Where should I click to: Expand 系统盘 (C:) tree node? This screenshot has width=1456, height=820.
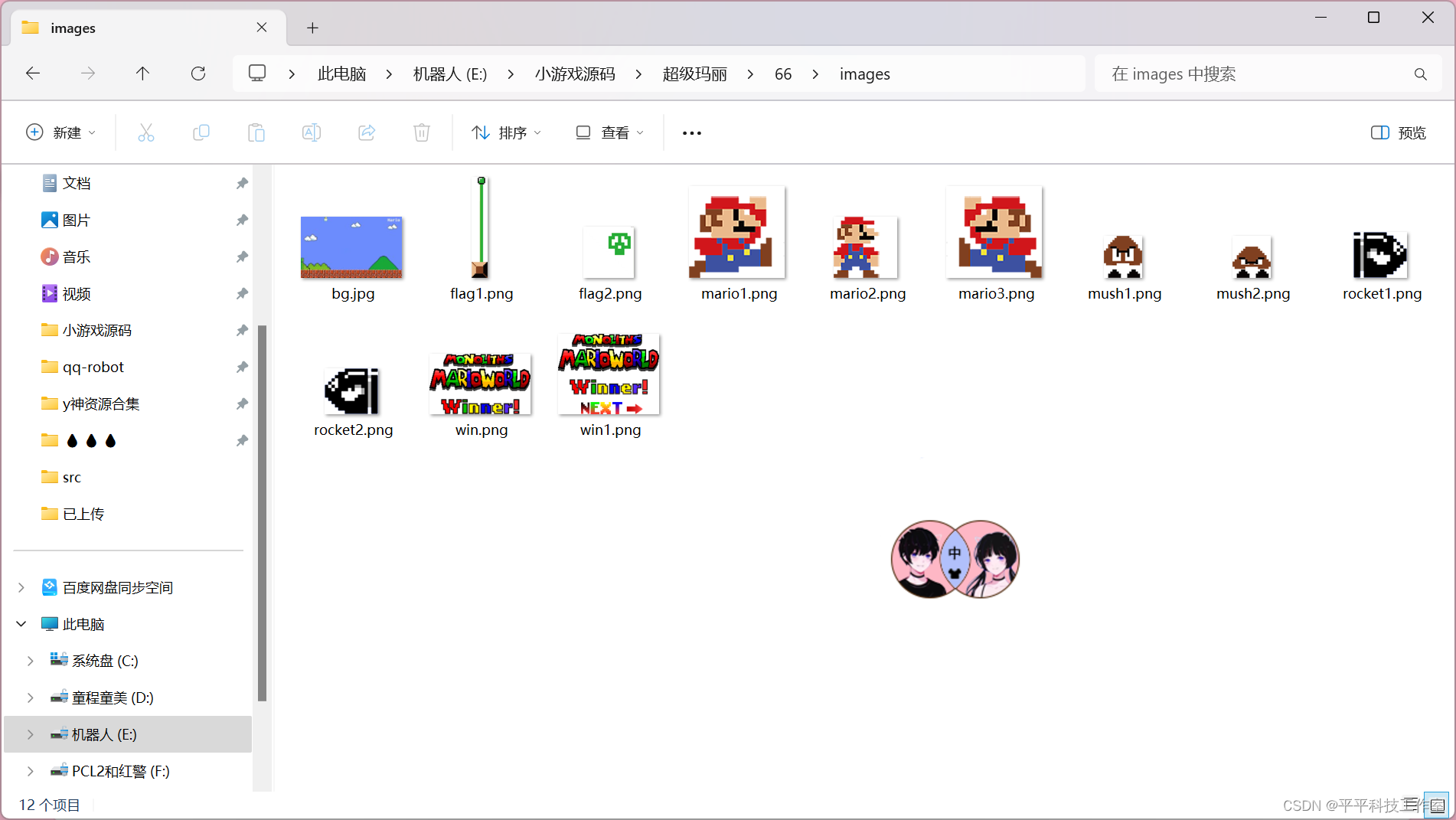(31, 661)
